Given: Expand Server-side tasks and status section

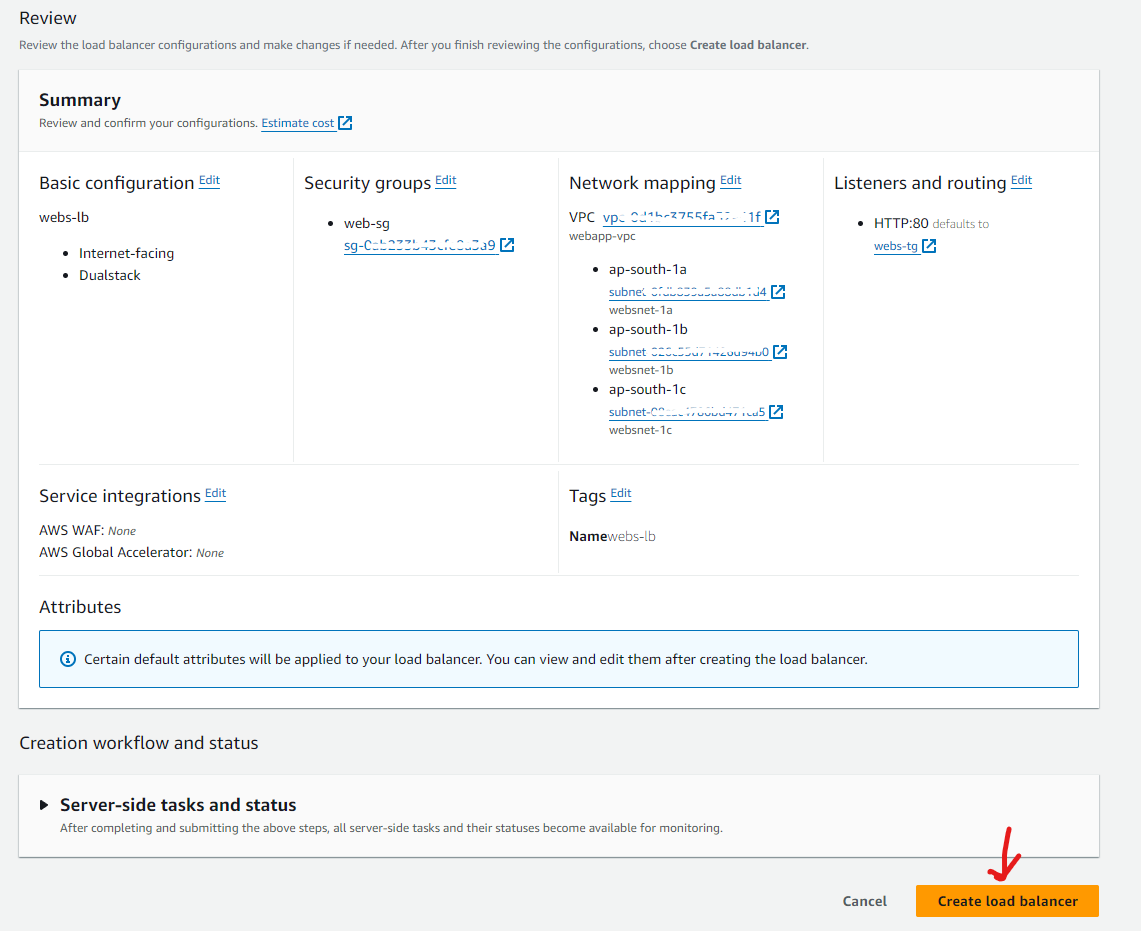Looking at the screenshot, I should (x=44, y=805).
